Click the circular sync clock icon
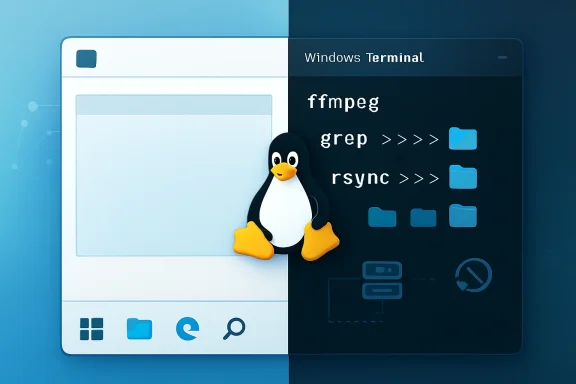 [474, 275]
